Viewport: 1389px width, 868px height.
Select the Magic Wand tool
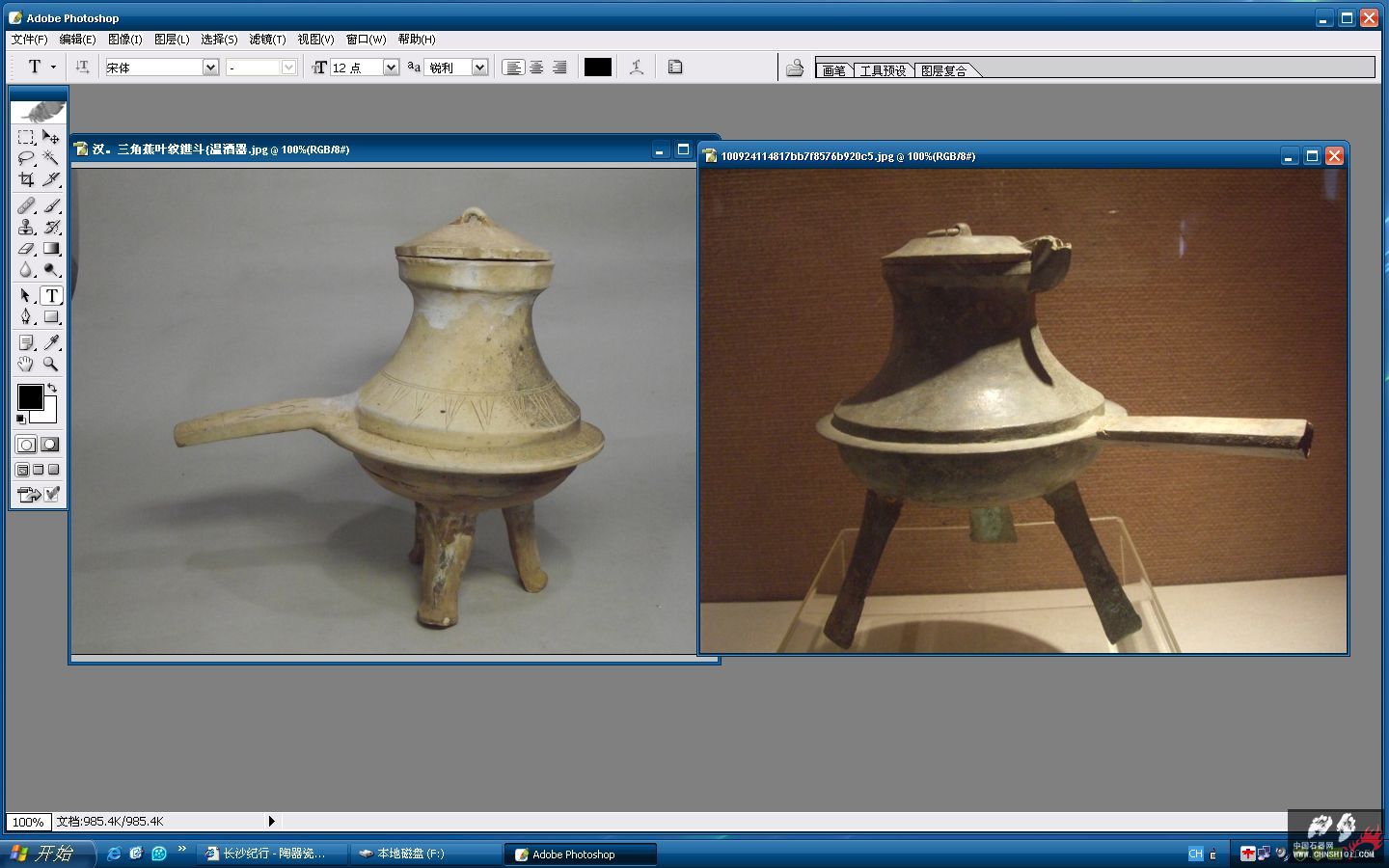(51, 158)
